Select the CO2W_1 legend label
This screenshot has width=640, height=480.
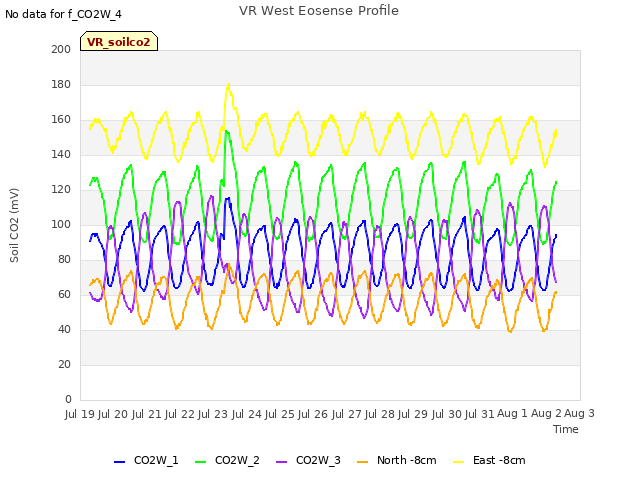click(x=156, y=460)
